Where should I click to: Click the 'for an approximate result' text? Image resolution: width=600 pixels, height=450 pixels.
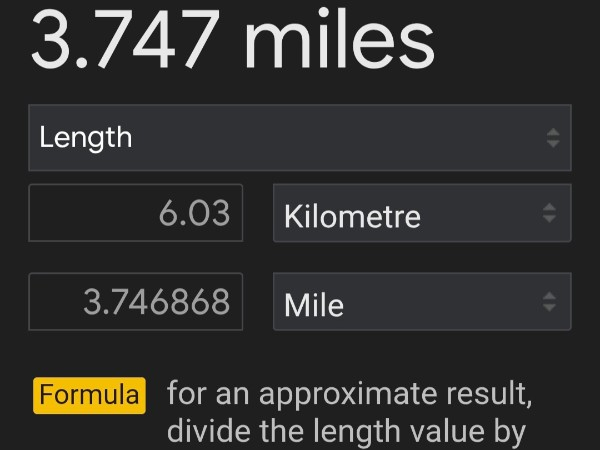[349, 394]
